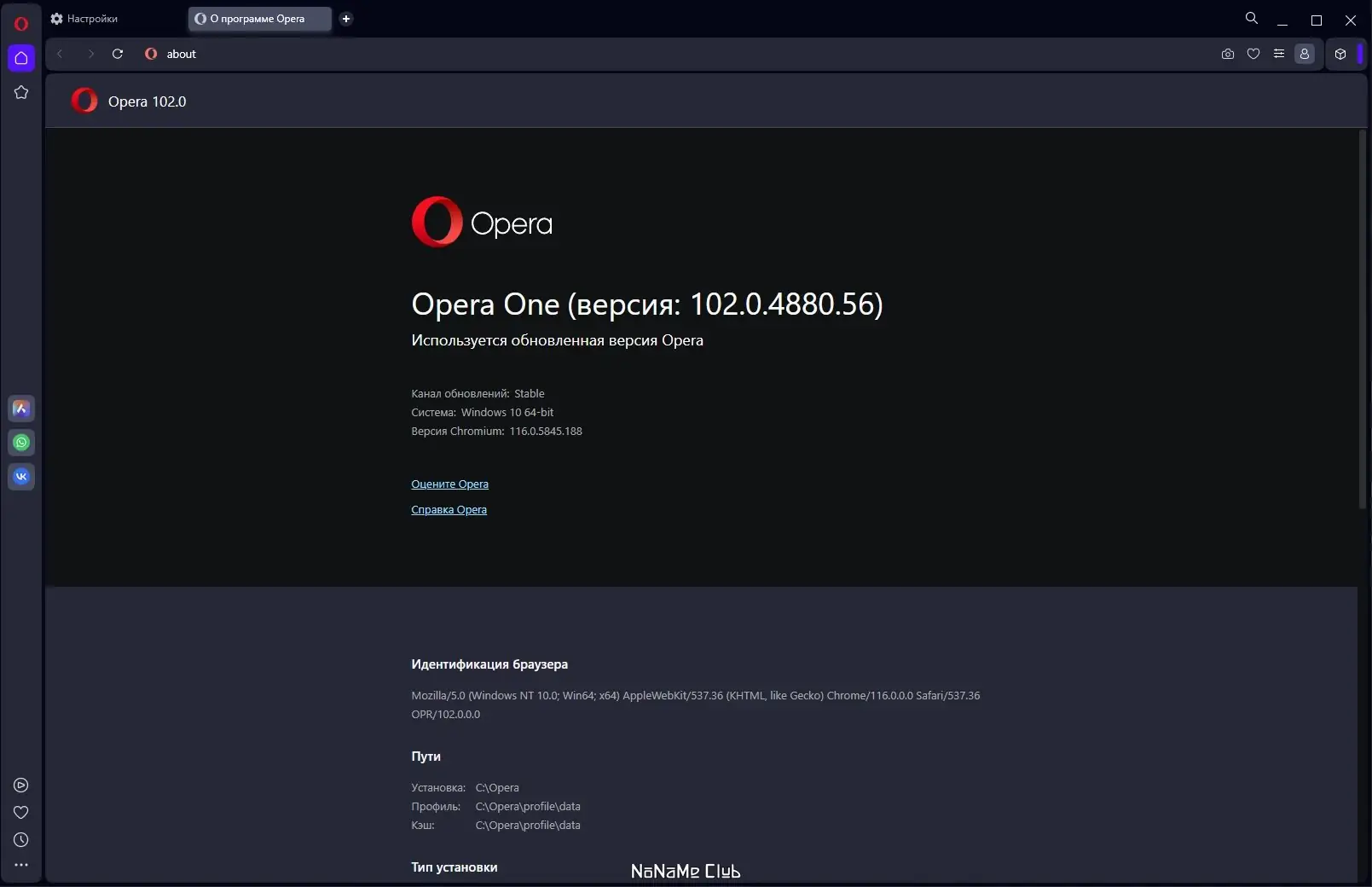Open the Opera main menu logo
The width and height of the screenshot is (1372, 887).
21,24
